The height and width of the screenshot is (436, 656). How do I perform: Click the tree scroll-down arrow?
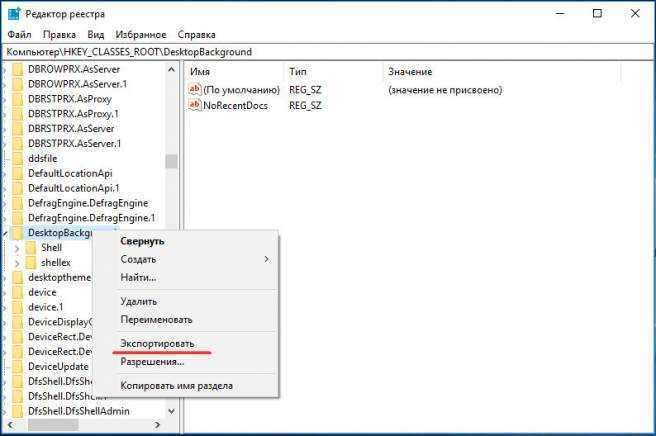point(171,411)
